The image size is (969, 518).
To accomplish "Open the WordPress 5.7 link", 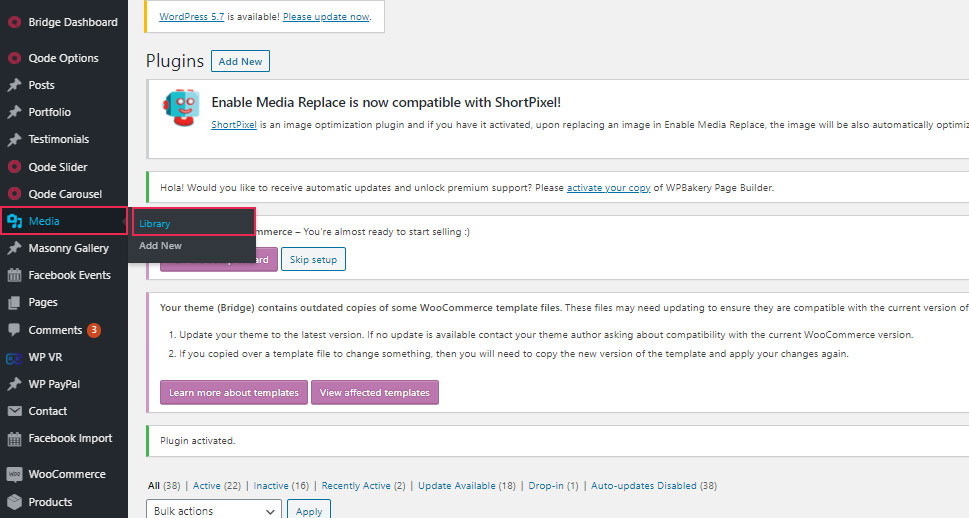I will (x=192, y=17).
